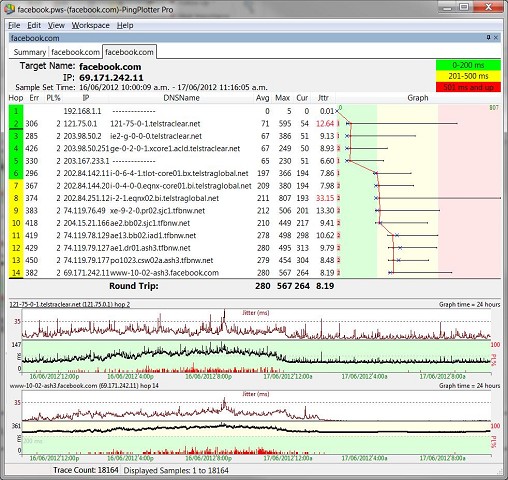Click Displayed Samples 1 to 18164 status
508x480 pixels.
[x=176, y=470]
